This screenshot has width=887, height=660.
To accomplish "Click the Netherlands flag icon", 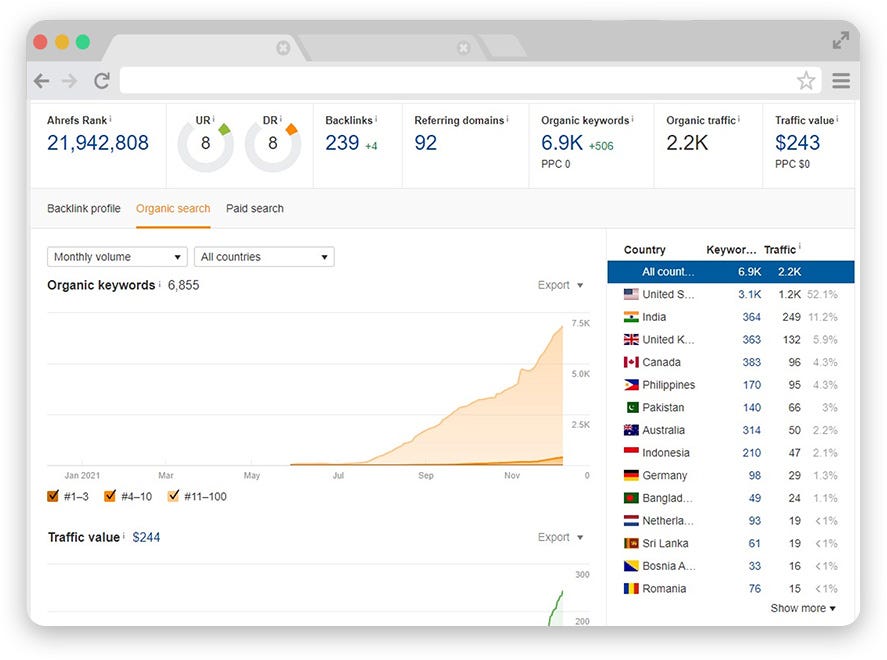I will tap(631, 520).
